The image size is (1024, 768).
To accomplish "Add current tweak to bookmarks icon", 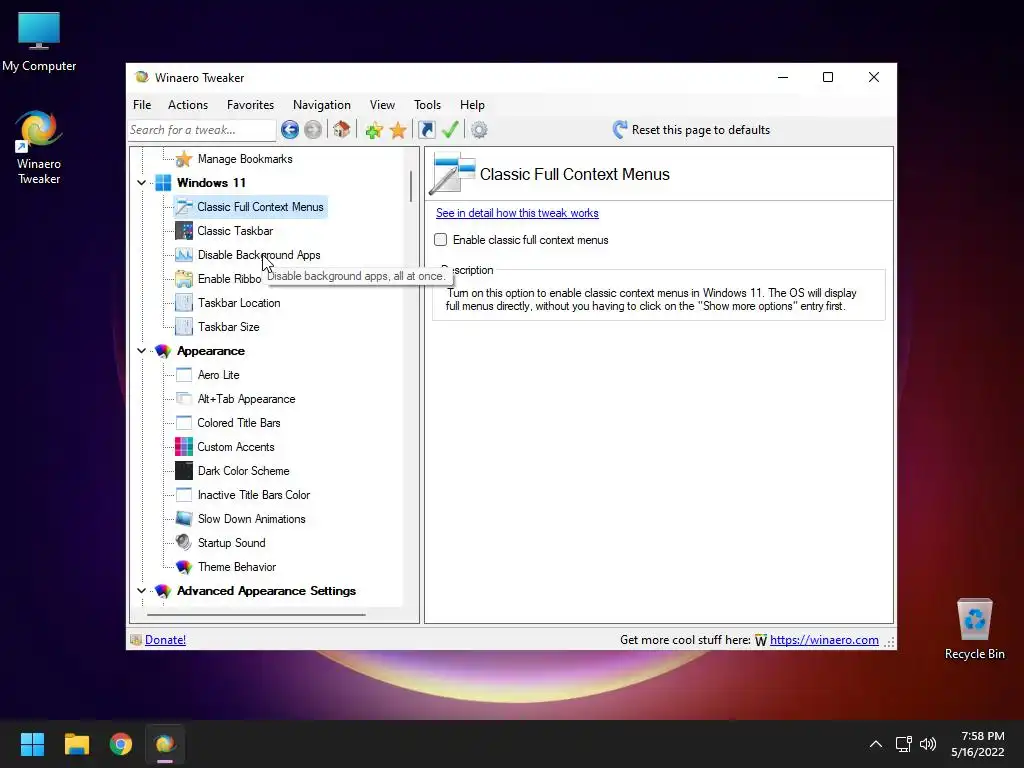I will point(374,130).
